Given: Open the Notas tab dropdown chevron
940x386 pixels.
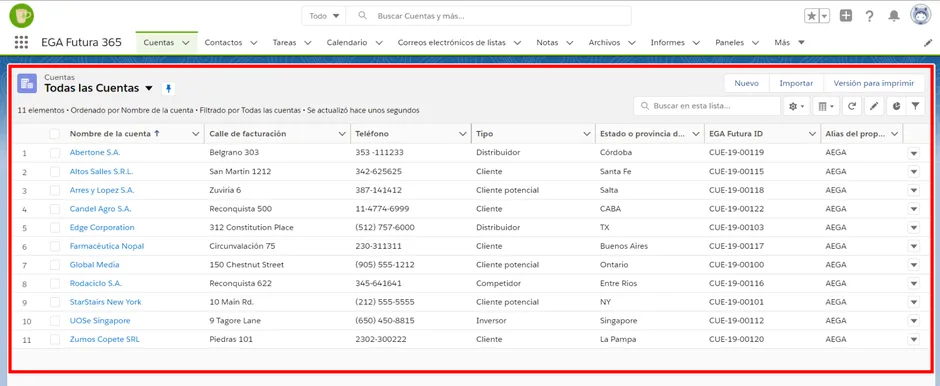Looking at the screenshot, I should [x=570, y=43].
